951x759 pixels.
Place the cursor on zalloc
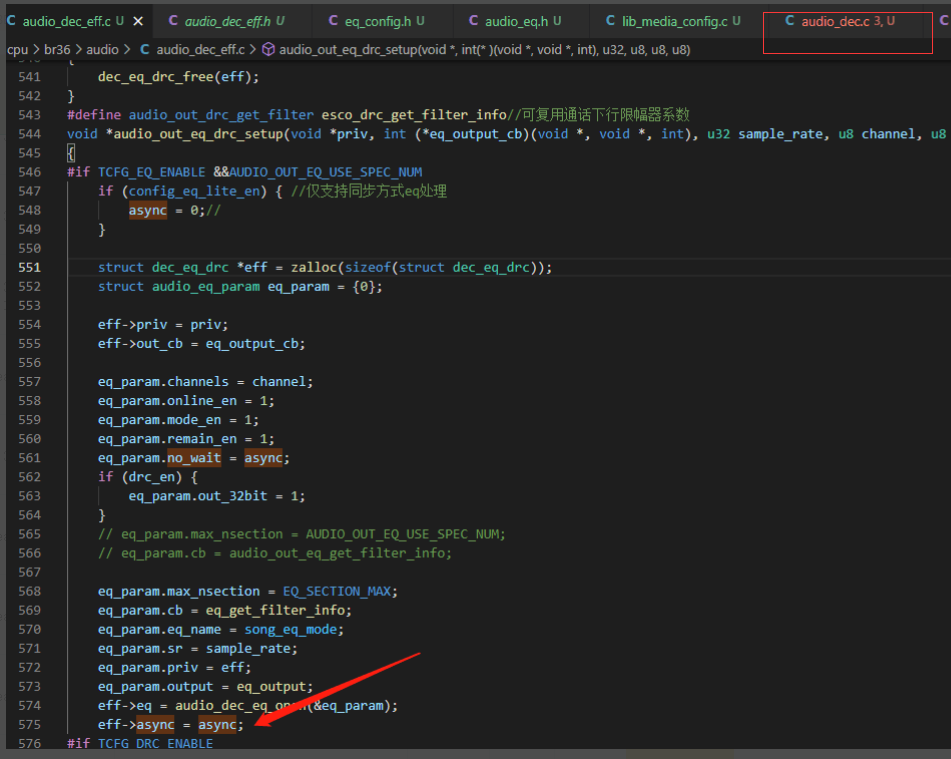tap(314, 268)
